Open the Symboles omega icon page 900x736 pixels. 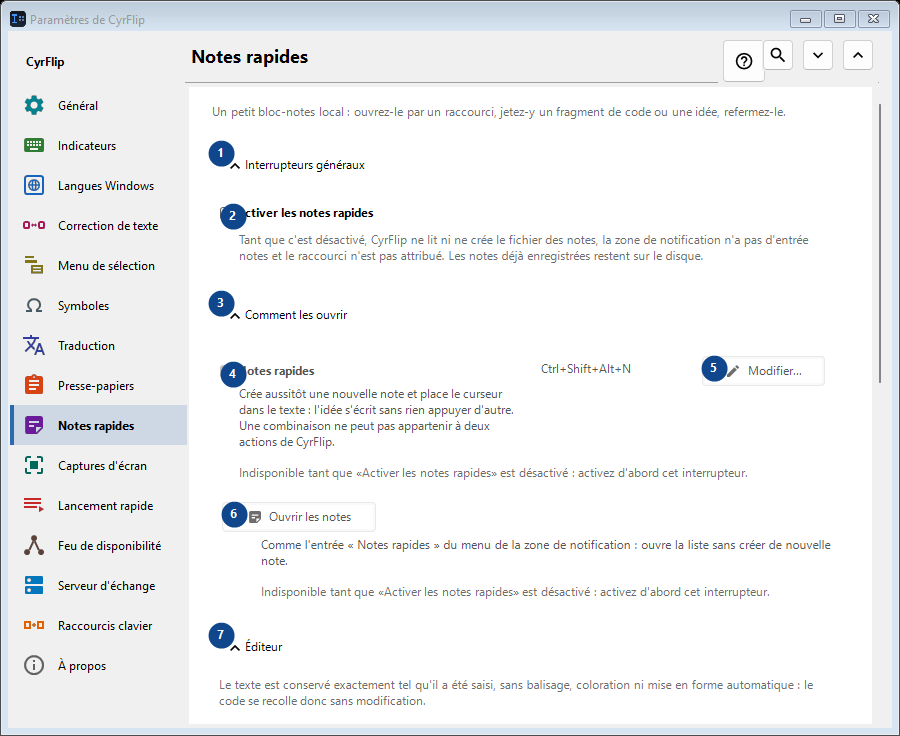[99, 306]
